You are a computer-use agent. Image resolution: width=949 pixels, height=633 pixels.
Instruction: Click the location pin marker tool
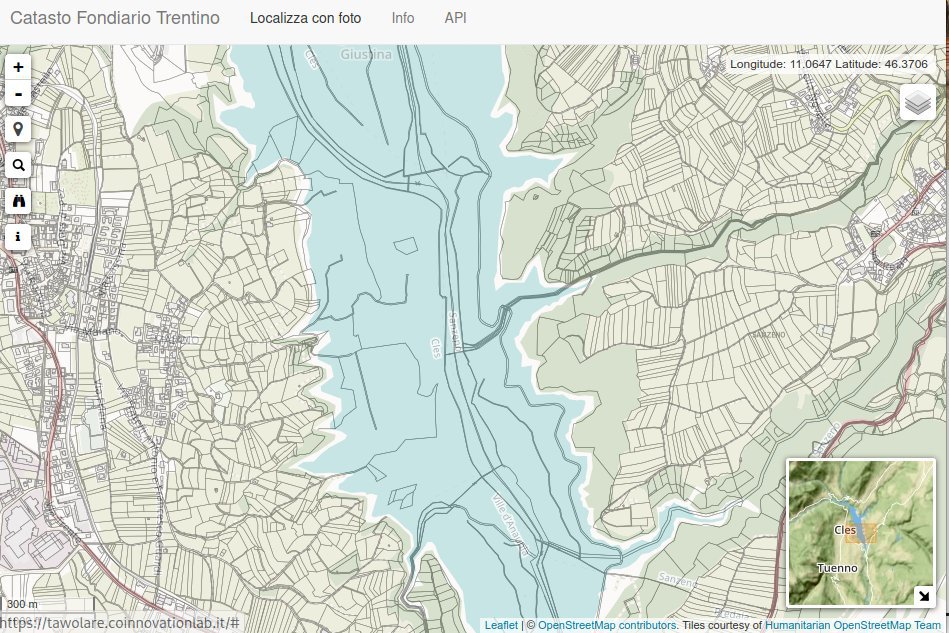[x=18, y=130]
